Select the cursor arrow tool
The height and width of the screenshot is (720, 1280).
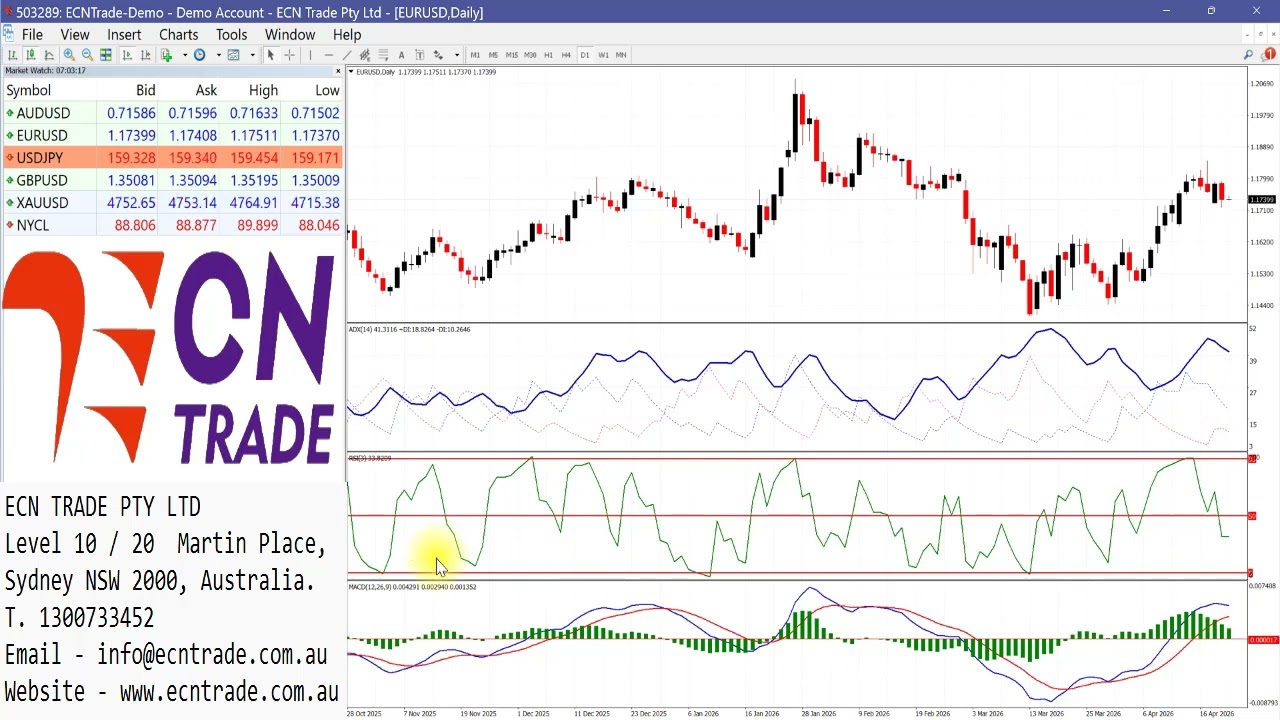[270, 55]
